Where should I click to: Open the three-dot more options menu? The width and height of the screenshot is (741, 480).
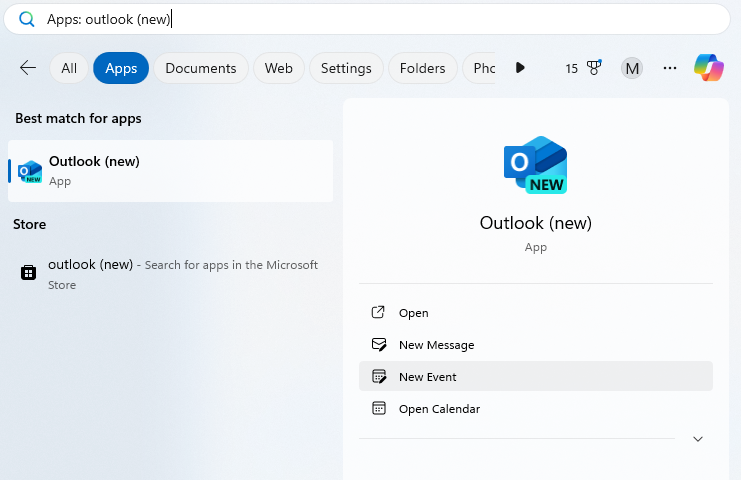coord(670,68)
